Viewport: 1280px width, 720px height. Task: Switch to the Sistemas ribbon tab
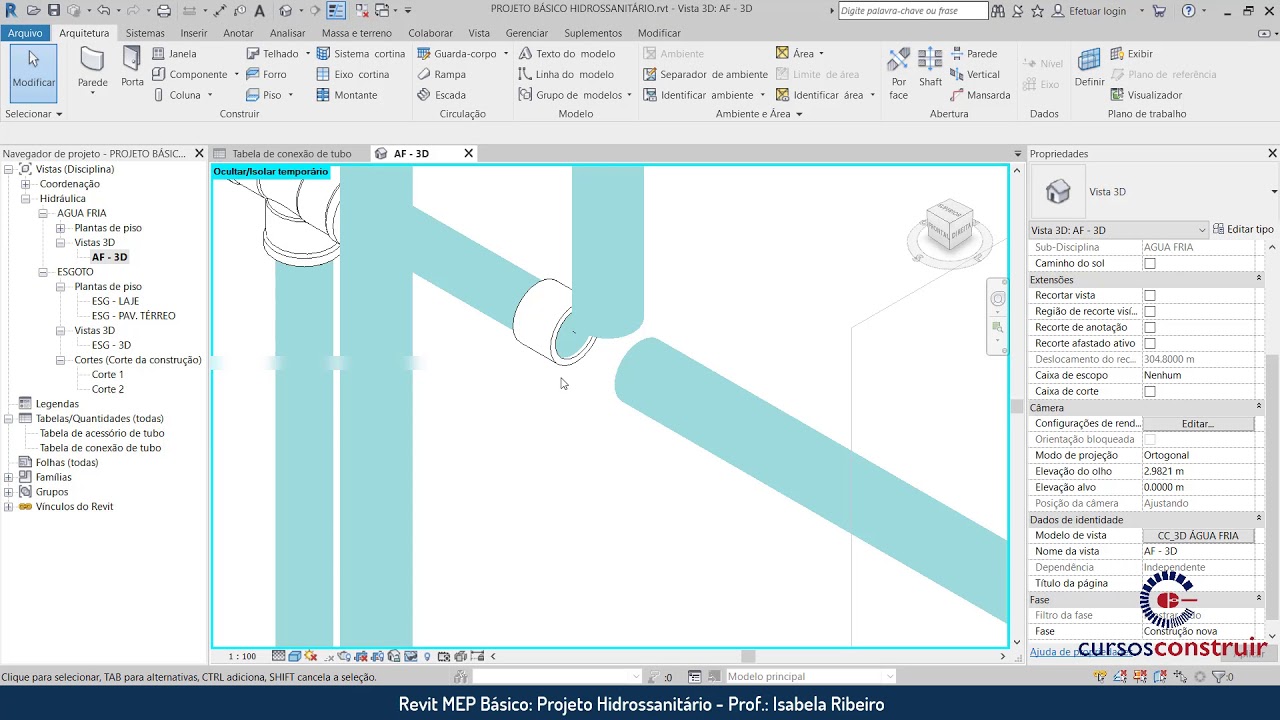coord(145,33)
